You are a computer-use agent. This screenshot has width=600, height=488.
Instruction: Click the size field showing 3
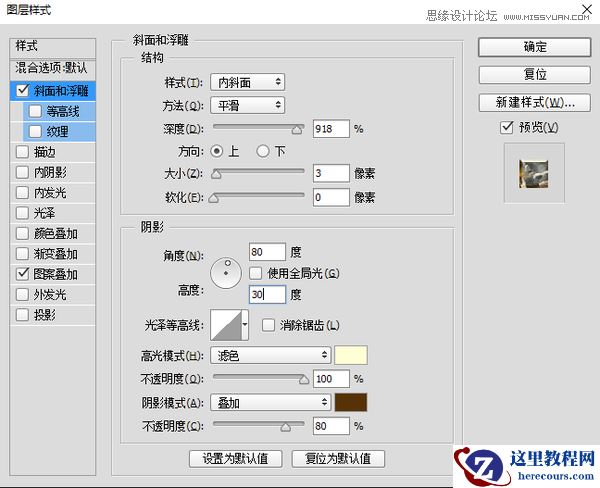(331, 173)
